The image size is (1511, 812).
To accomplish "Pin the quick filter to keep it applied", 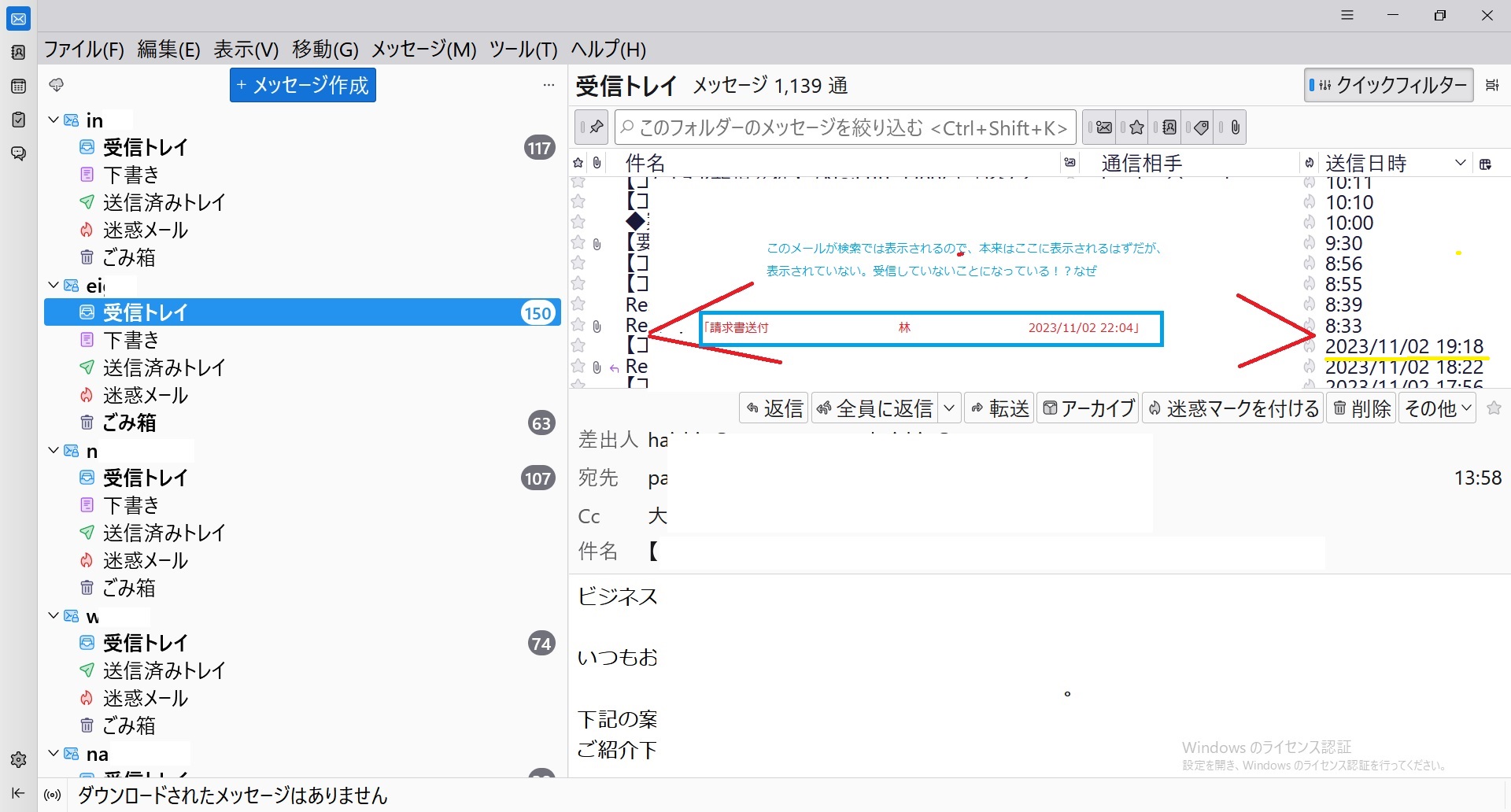I will pyautogui.click(x=592, y=127).
